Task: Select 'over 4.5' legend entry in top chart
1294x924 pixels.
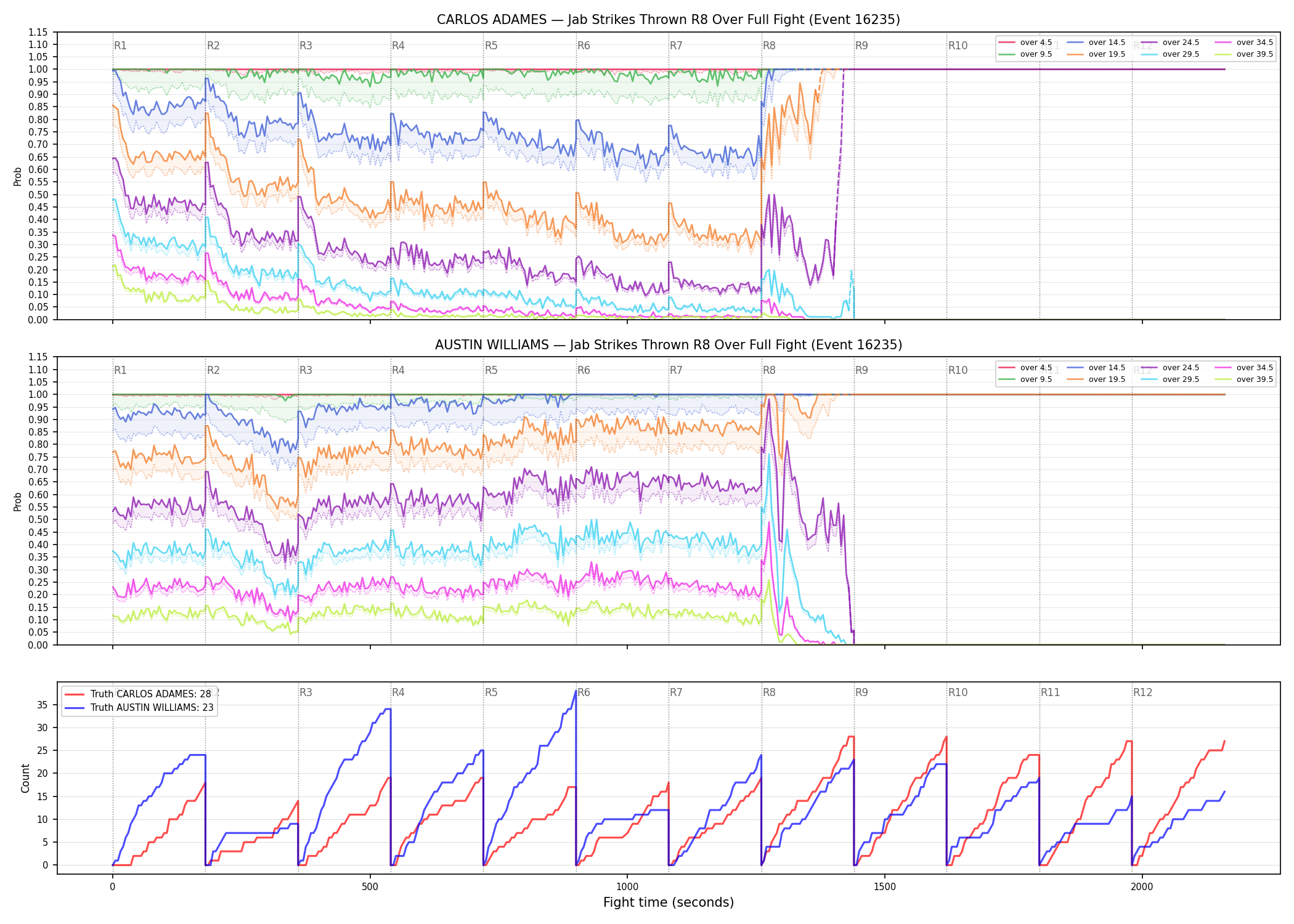Action: click(1026, 43)
